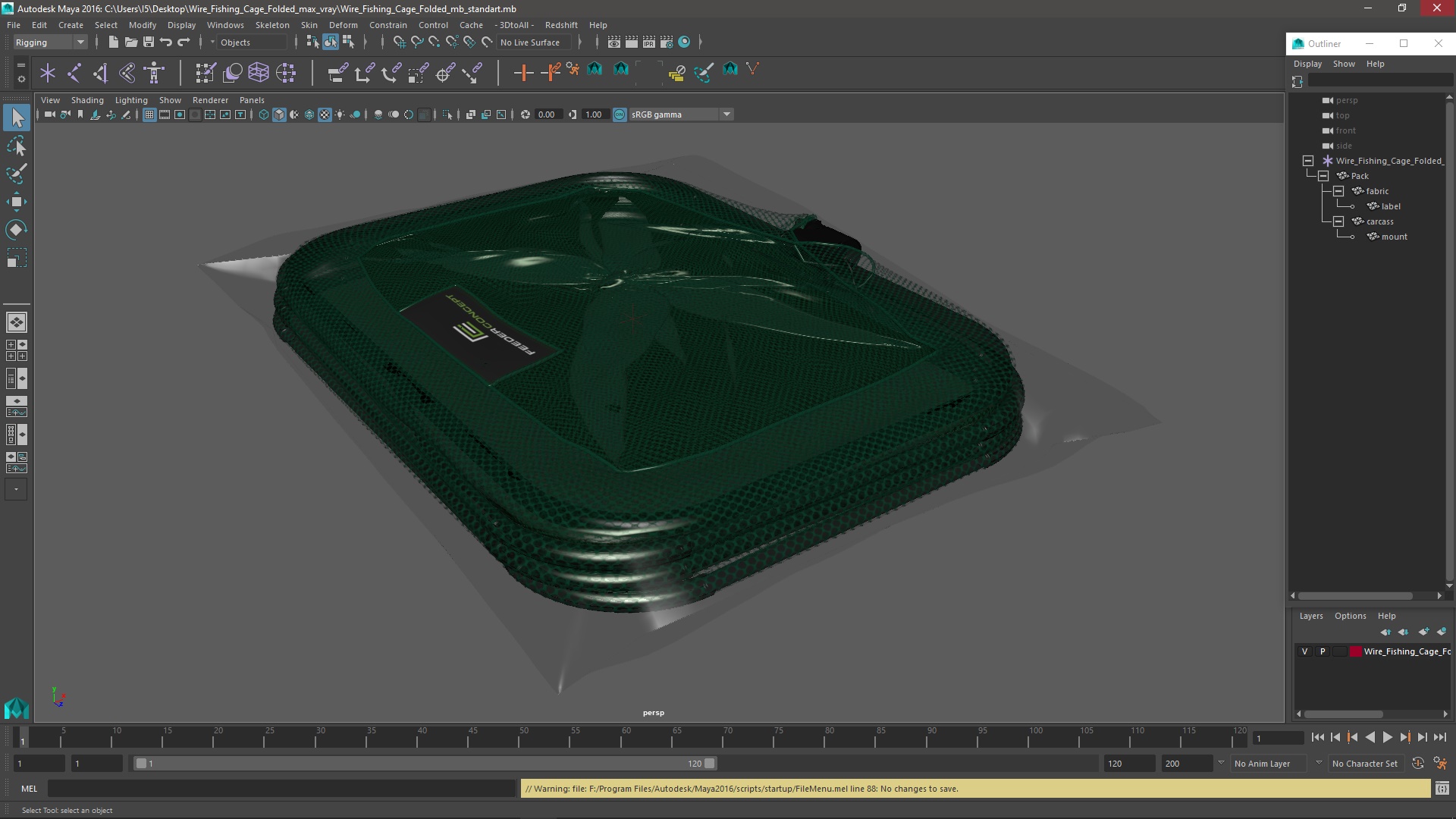Click the orange Locator plus shelf icon
Viewport: 1456px width, 819px height.
point(523,73)
